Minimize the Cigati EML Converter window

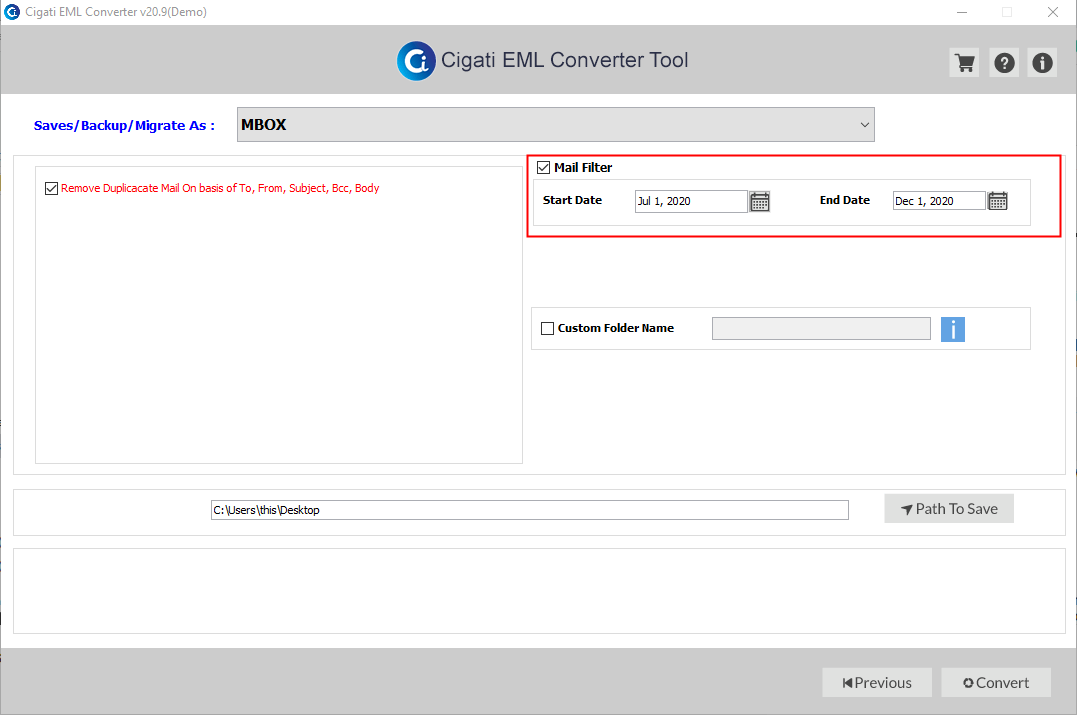[x=962, y=12]
